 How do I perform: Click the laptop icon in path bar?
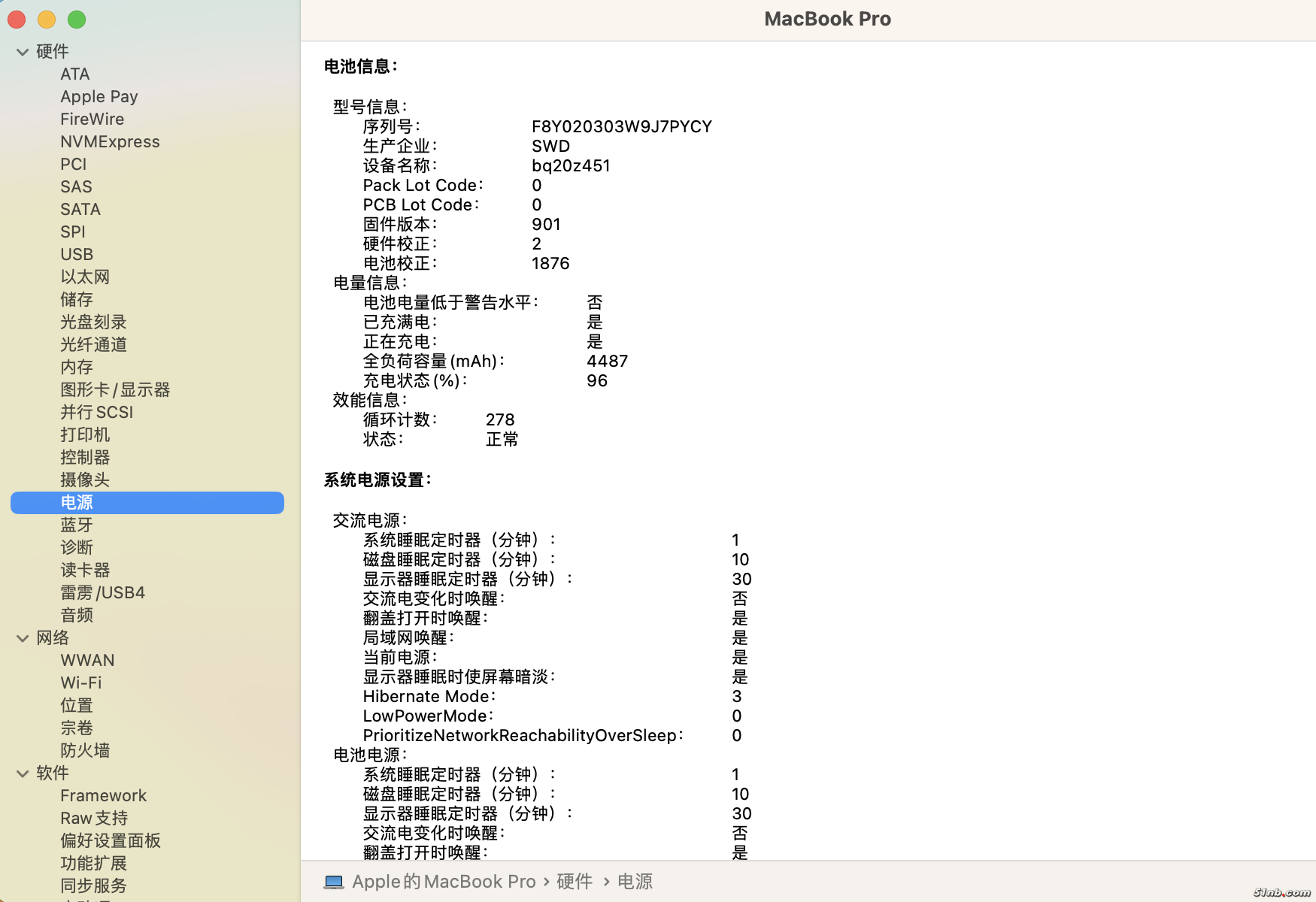(x=334, y=882)
